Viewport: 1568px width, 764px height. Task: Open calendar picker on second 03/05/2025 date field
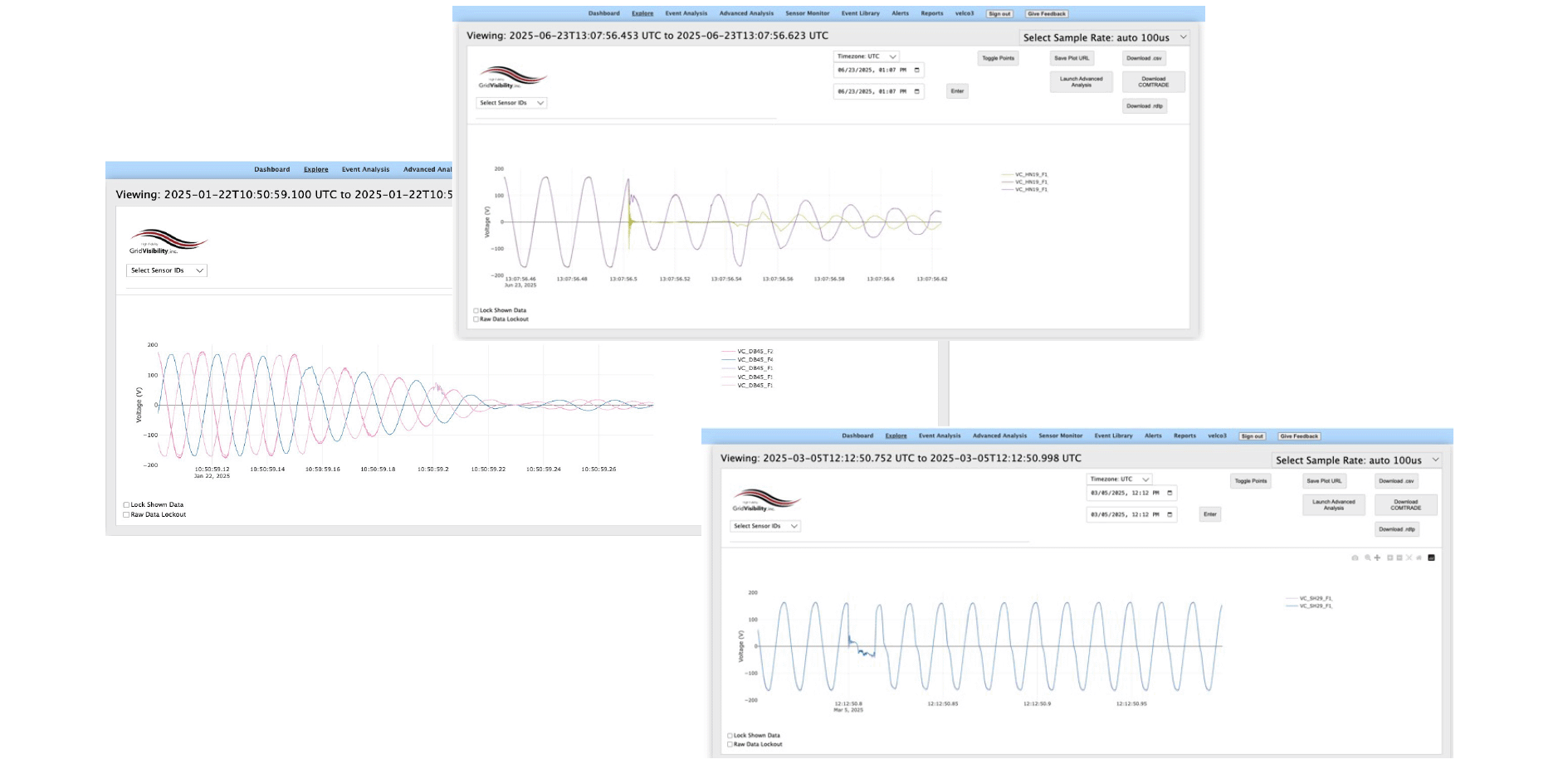click(1170, 515)
